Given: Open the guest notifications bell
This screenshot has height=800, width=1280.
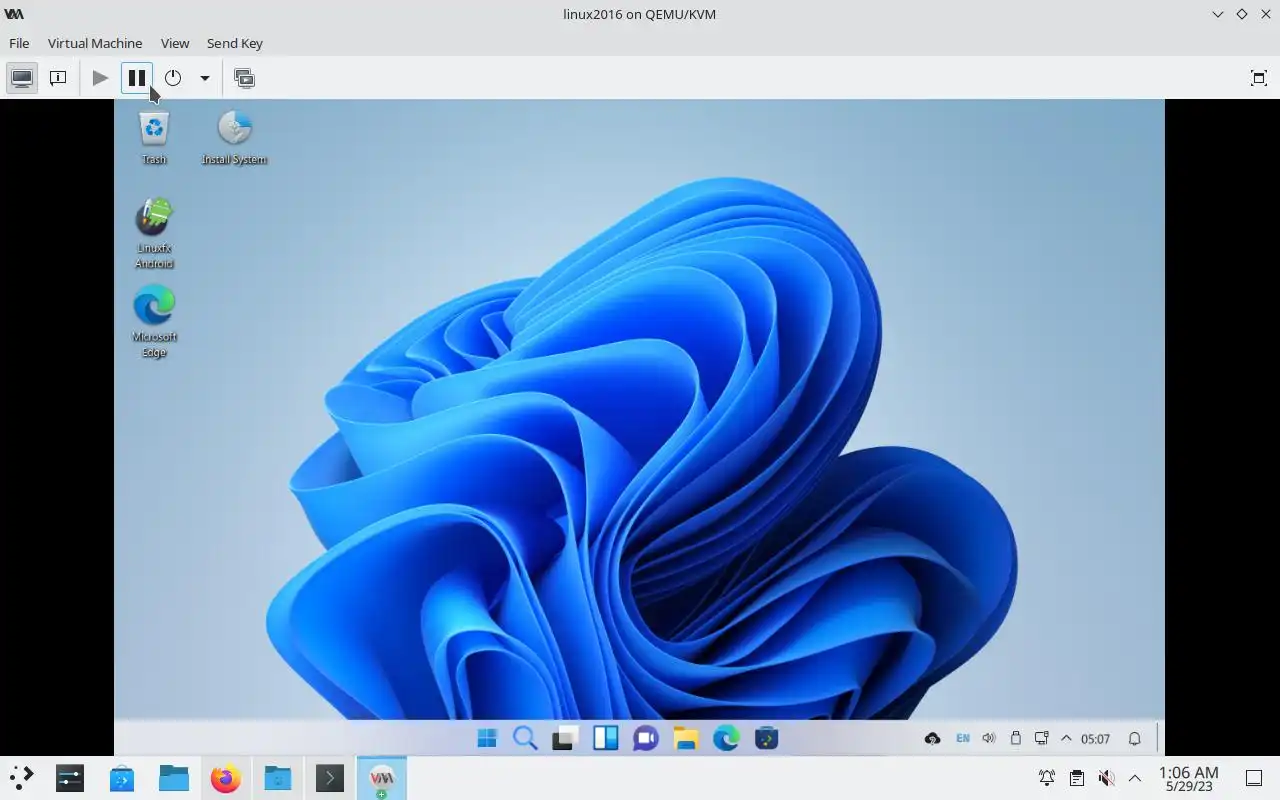Looking at the screenshot, I should 1135,739.
